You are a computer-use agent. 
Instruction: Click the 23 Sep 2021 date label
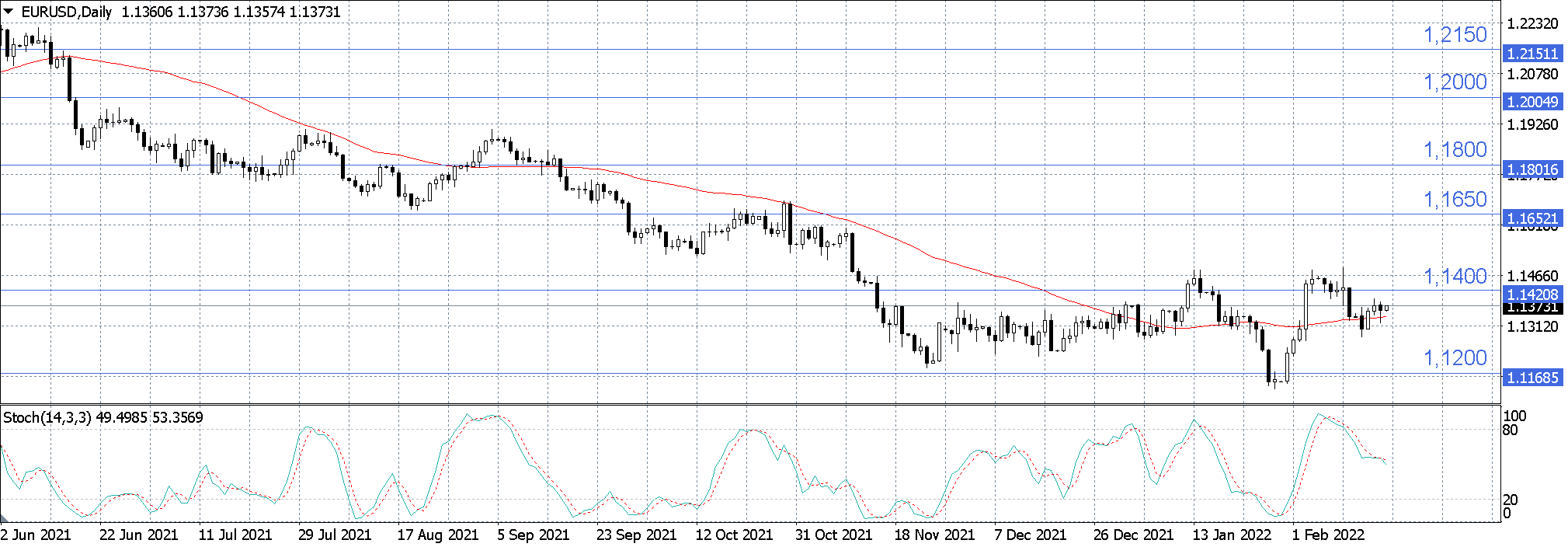(636, 535)
